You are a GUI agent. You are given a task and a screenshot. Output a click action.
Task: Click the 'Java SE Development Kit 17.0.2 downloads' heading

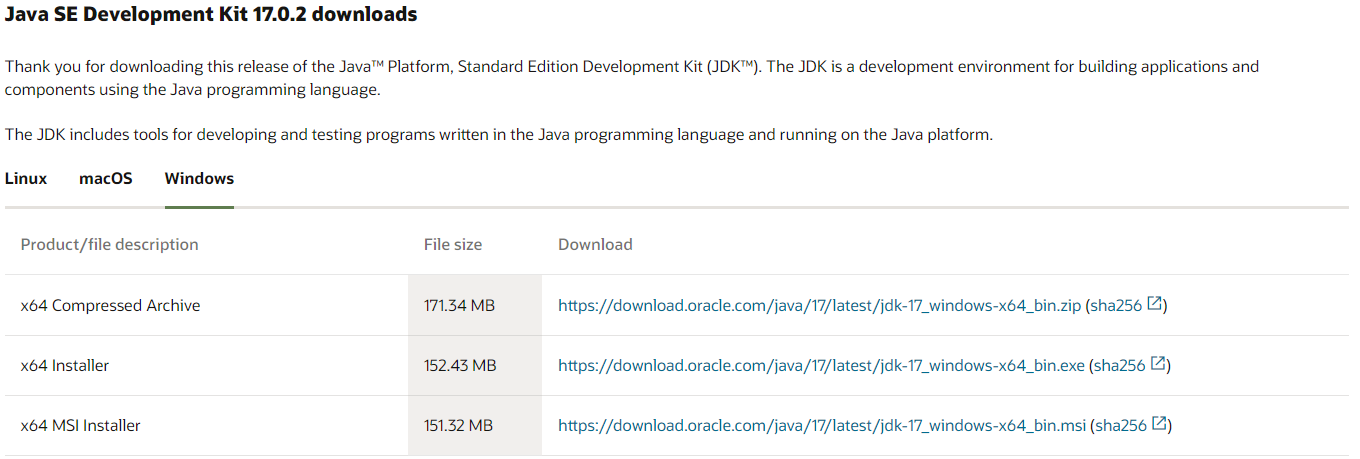click(211, 15)
